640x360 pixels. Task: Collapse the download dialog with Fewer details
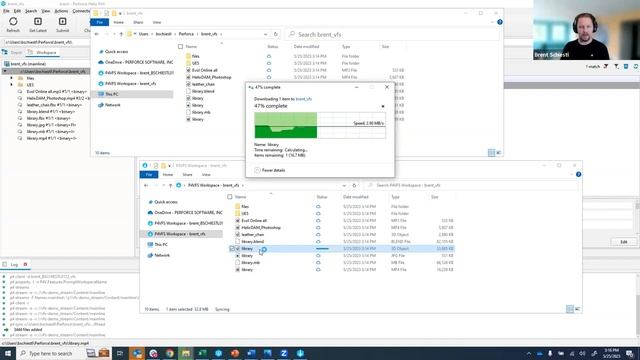(270, 170)
